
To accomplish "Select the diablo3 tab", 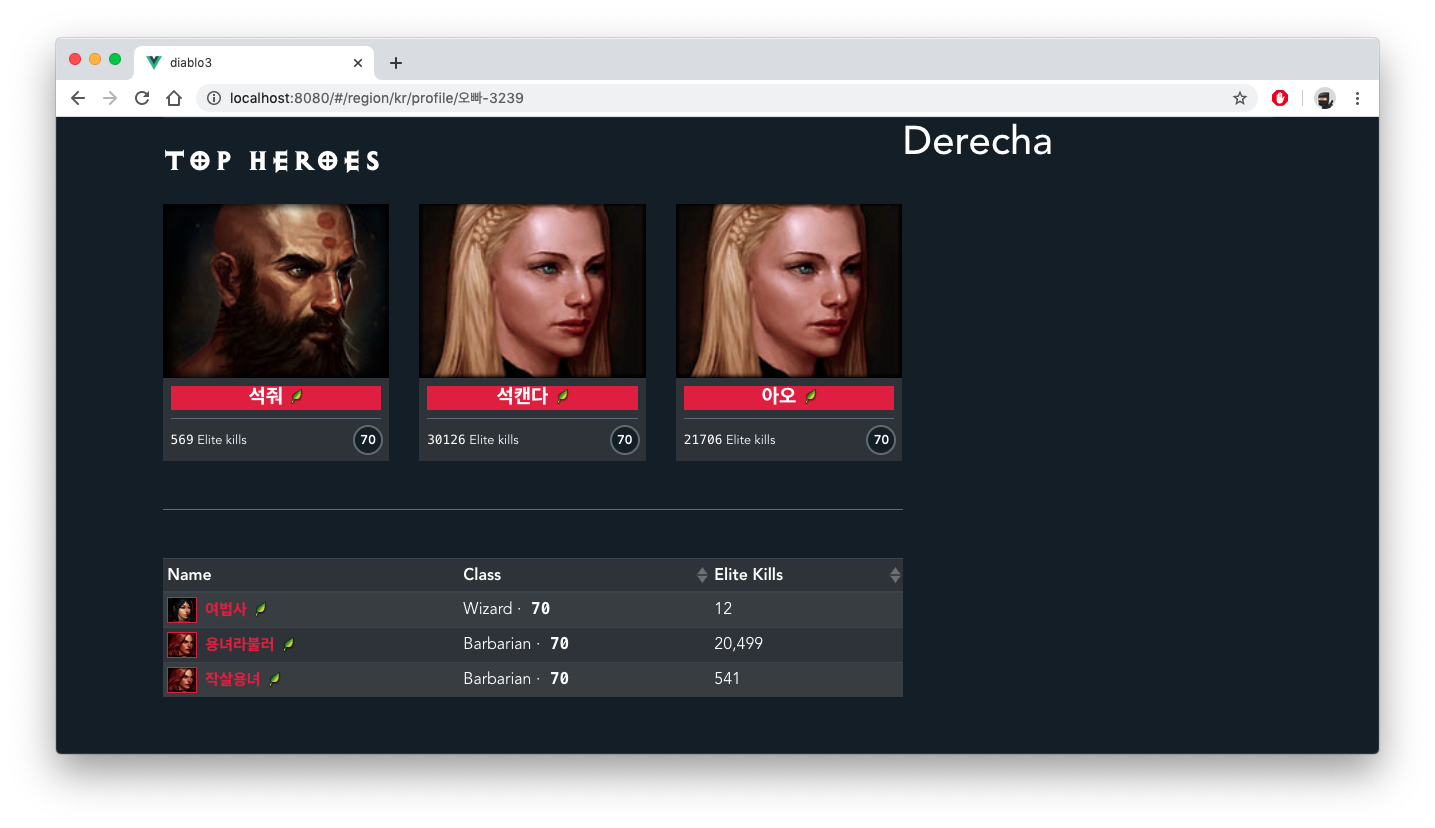I will (x=254, y=62).
